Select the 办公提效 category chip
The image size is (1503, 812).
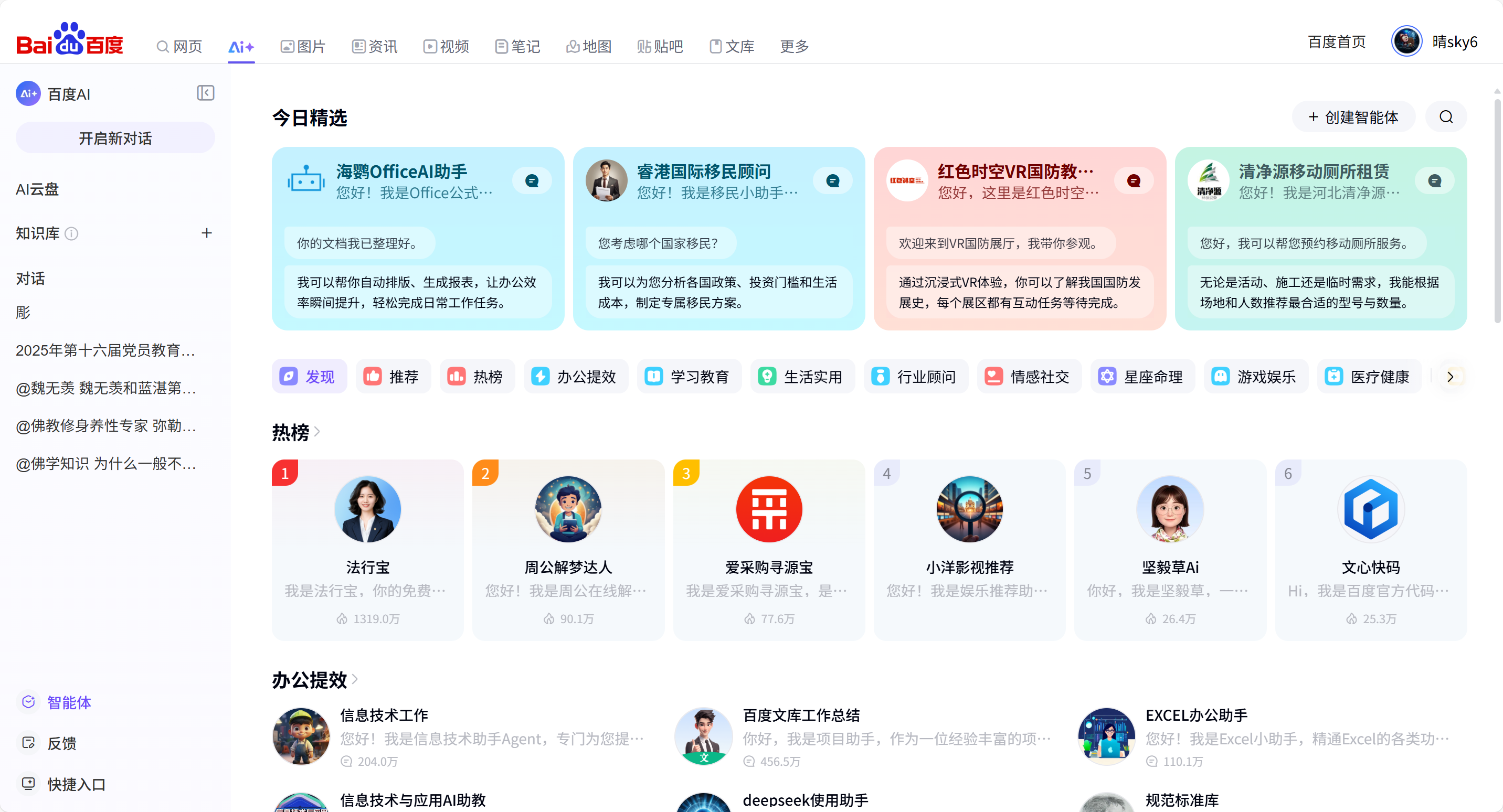[575, 376]
